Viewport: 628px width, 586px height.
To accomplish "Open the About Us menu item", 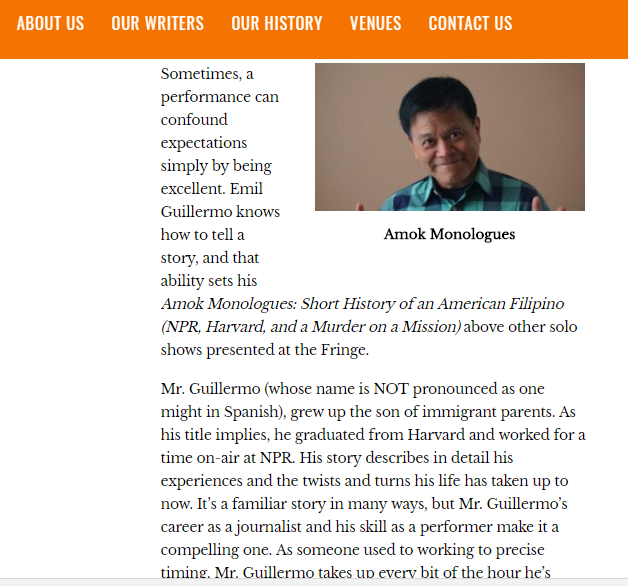I will (x=50, y=23).
